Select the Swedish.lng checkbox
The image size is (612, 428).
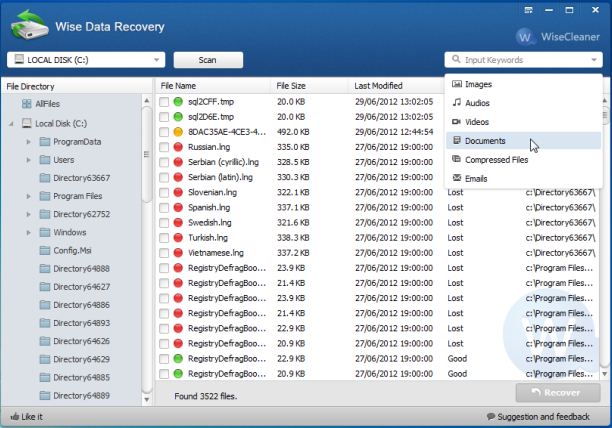point(164,223)
